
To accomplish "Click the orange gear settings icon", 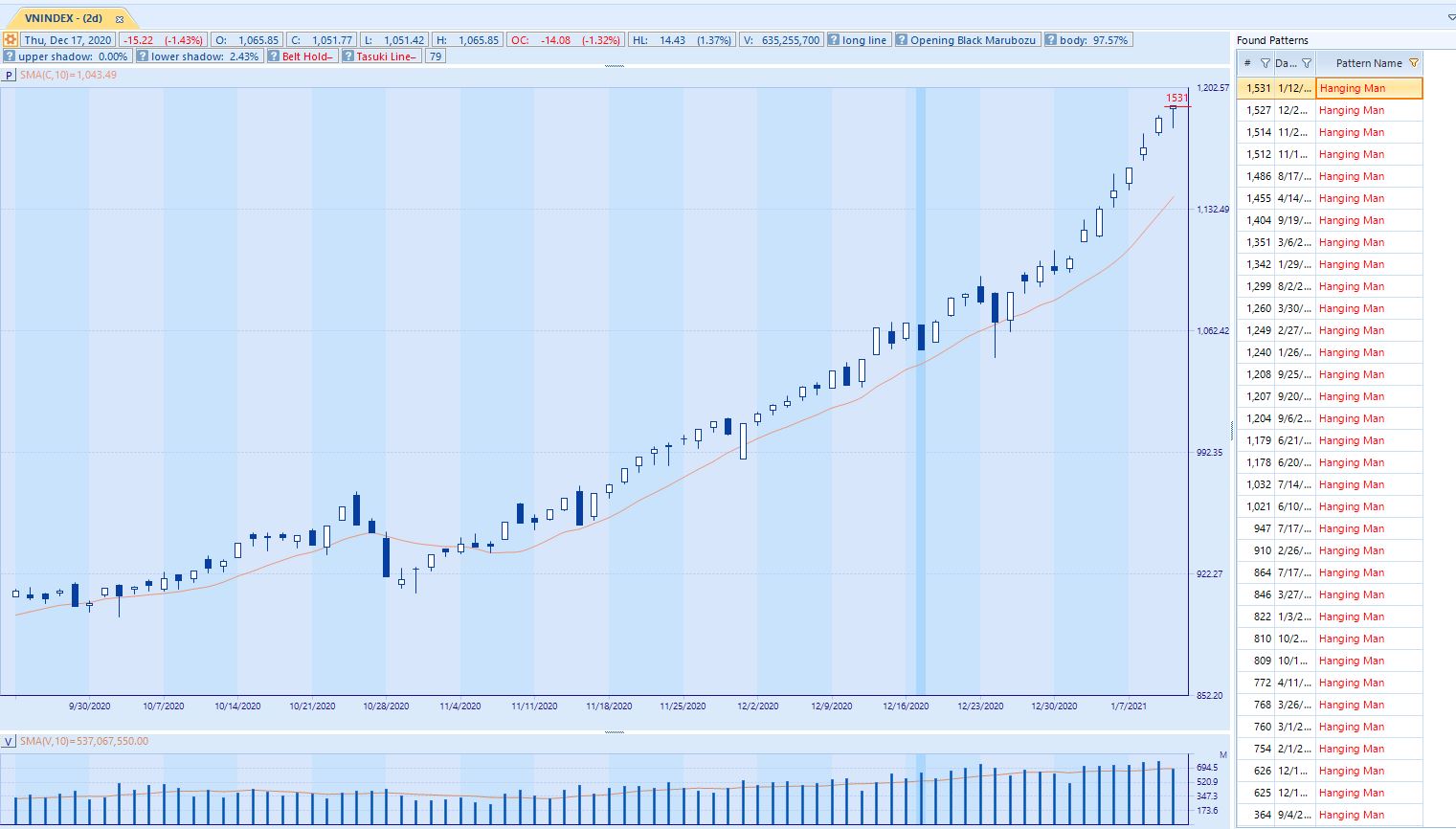I will 10,40.
